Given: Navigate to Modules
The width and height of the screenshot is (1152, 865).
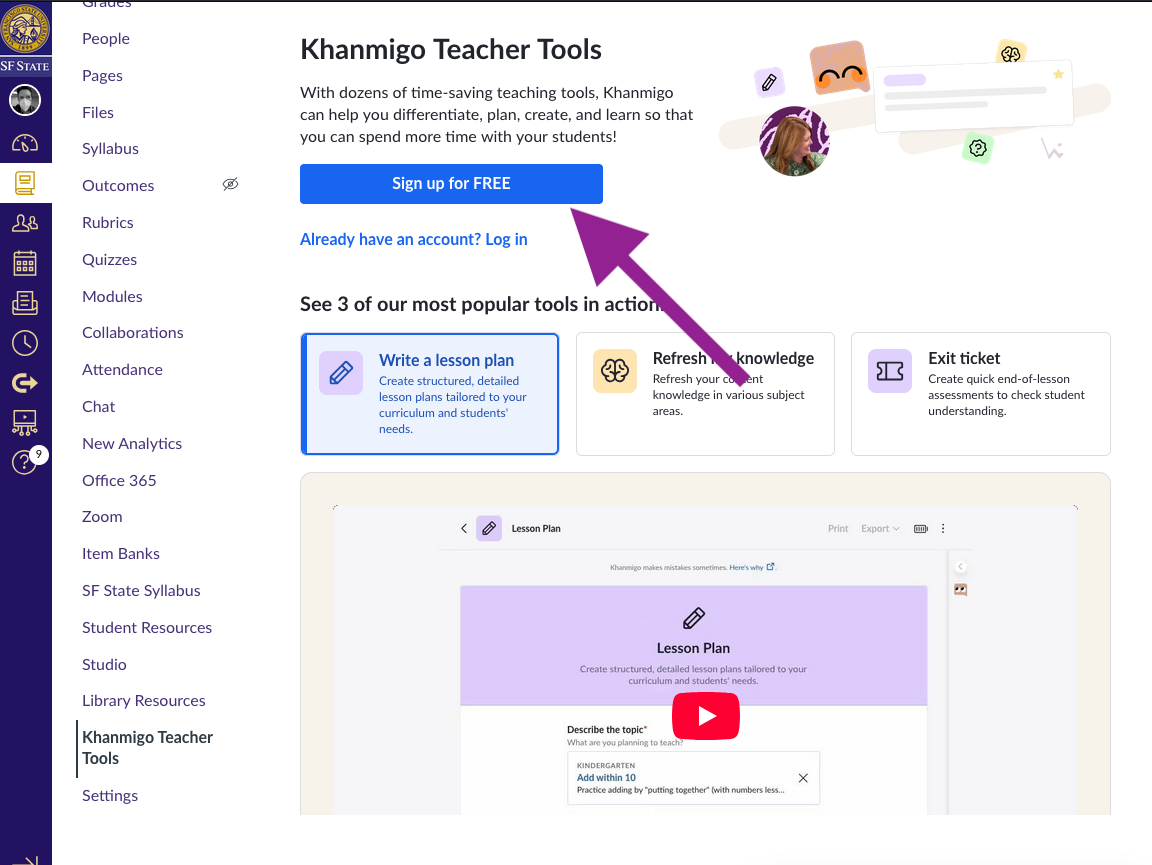Looking at the screenshot, I should point(112,296).
